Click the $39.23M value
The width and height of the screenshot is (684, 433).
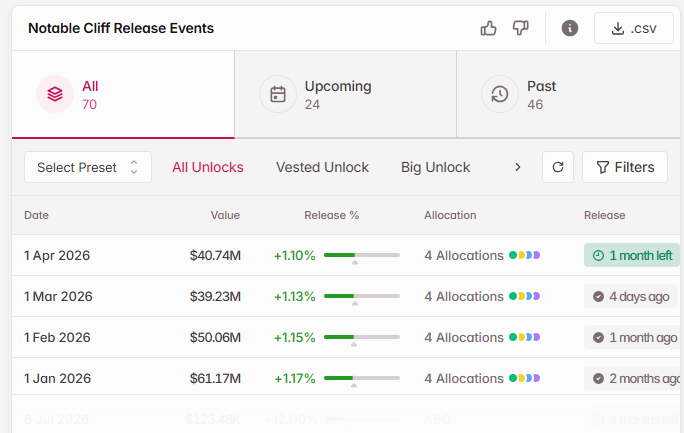215,296
